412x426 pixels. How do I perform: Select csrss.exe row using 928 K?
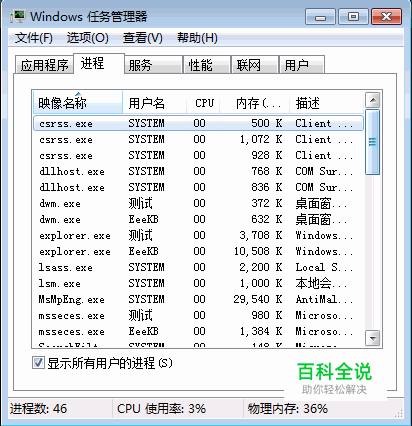pos(198,155)
